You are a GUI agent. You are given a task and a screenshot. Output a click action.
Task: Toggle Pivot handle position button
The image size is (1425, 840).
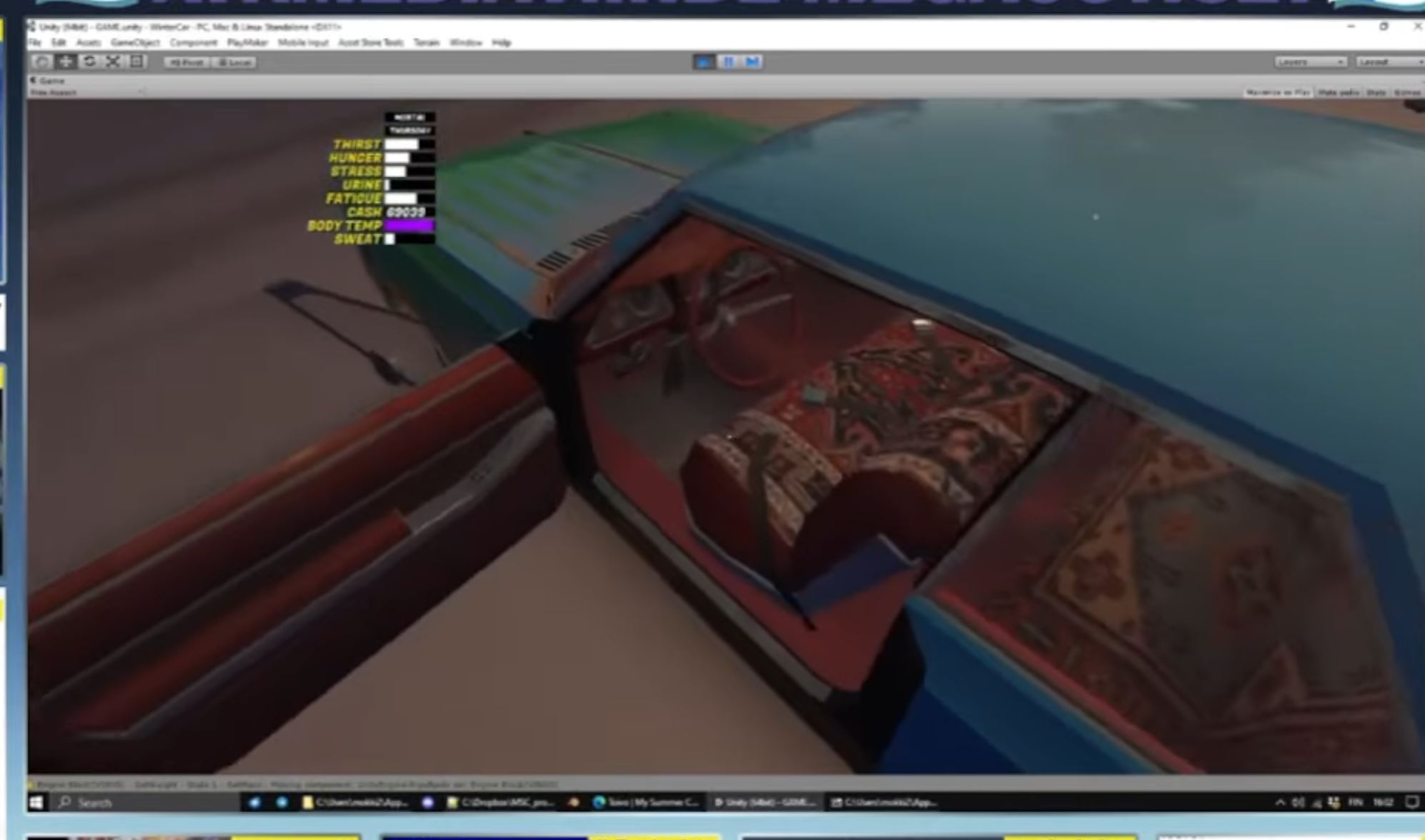186,62
